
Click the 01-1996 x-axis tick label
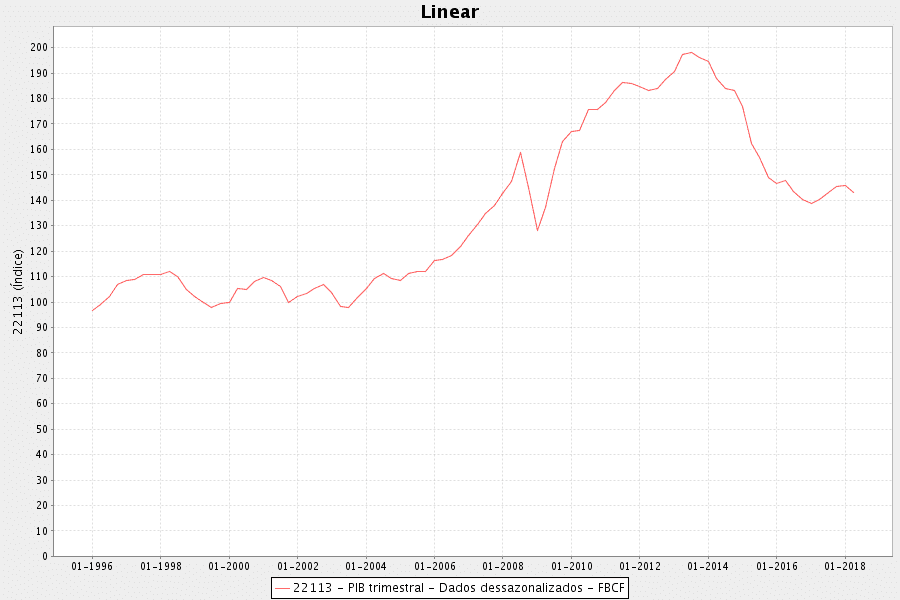click(x=93, y=566)
